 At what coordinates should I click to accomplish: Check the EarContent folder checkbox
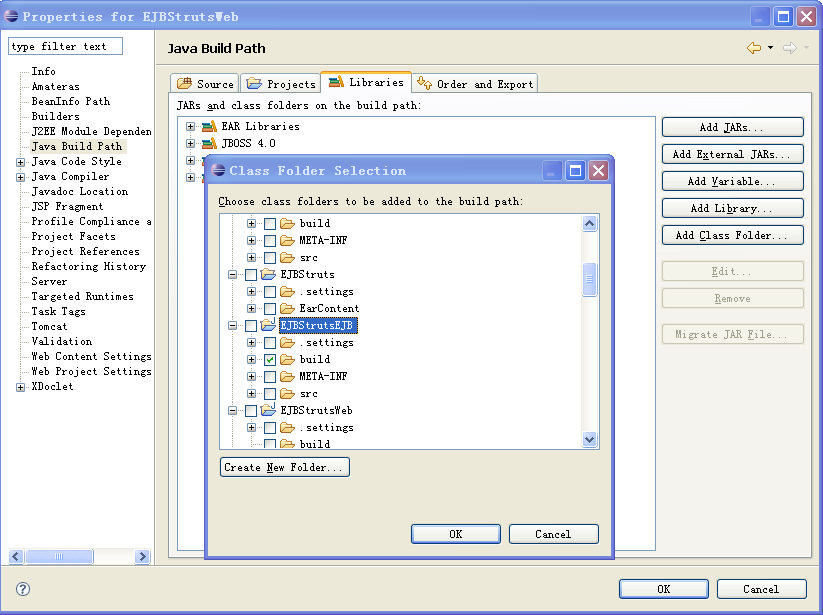click(270, 308)
